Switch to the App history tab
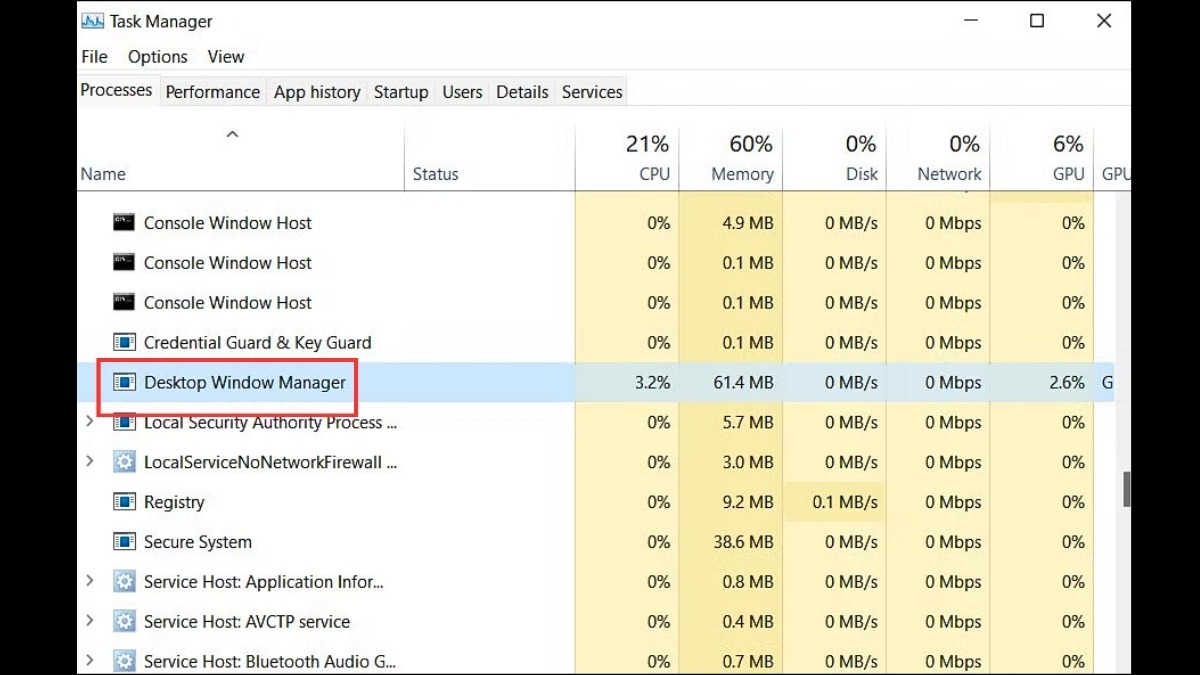1200x675 pixels. (x=317, y=92)
